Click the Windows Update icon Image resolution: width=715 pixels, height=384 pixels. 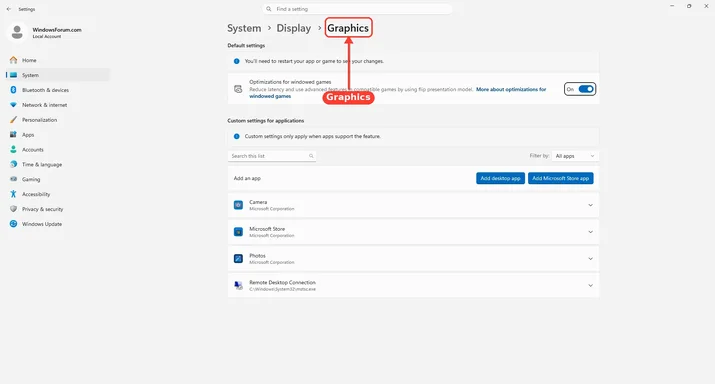pyautogui.click(x=13, y=224)
